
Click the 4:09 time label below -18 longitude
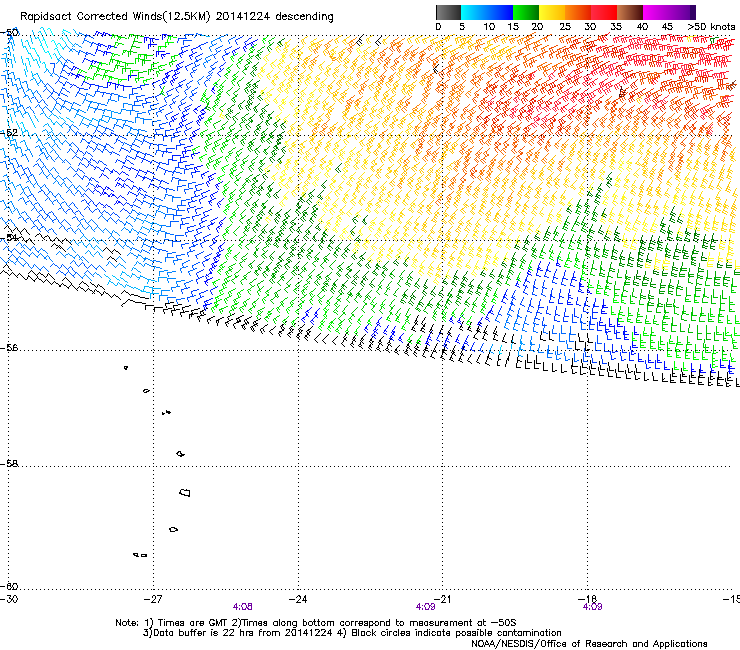click(x=592, y=607)
